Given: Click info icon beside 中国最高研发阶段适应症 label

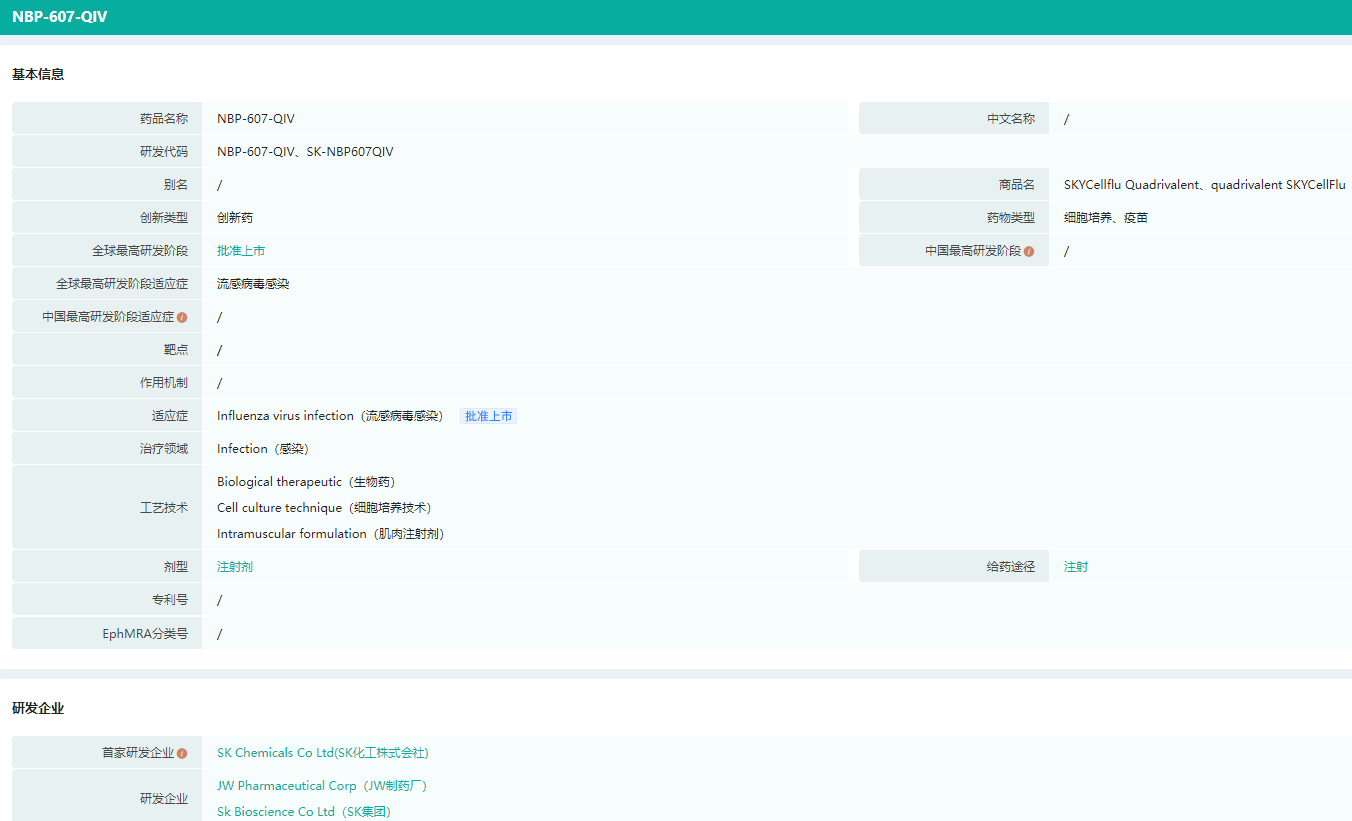Looking at the screenshot, I should click(x=182, y=317).
